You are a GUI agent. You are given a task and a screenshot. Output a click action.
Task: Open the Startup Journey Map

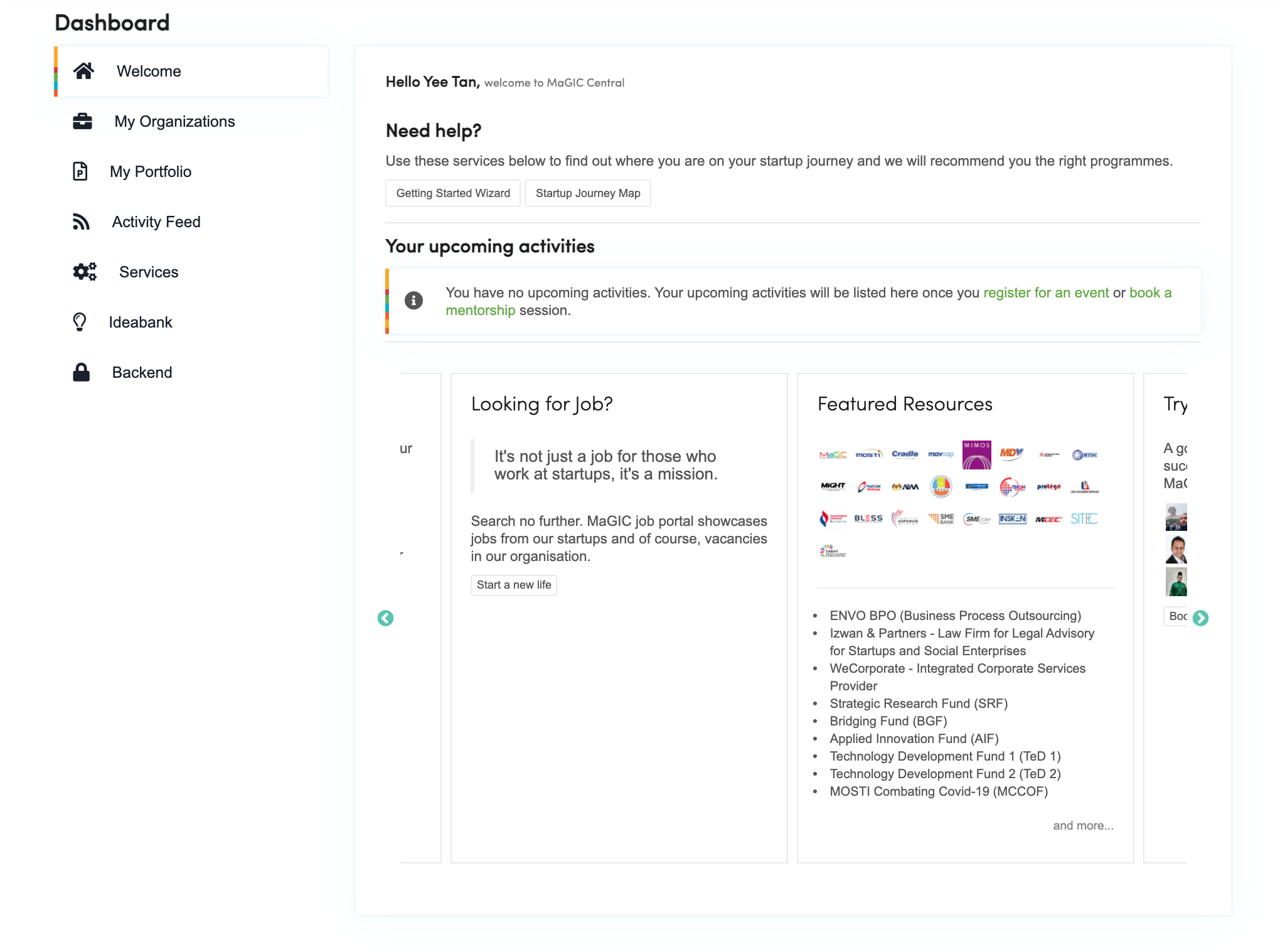click(x=588, y=193)
